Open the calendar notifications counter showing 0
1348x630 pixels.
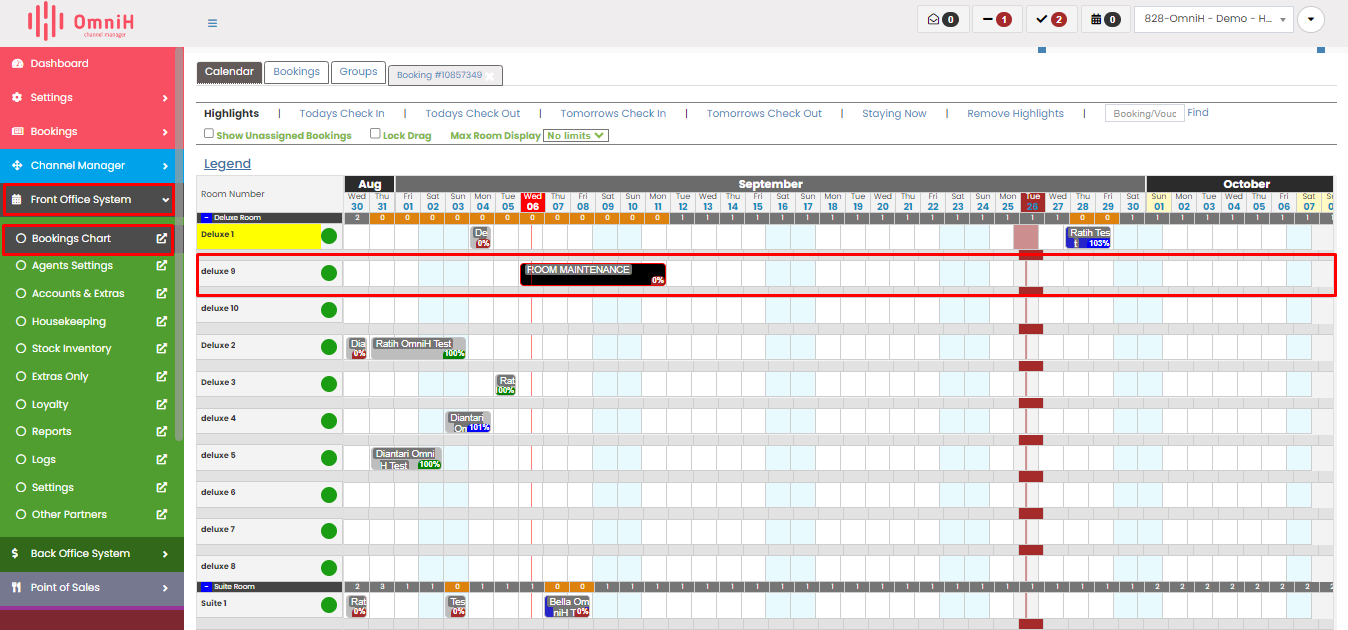(x=1106, y=19)
